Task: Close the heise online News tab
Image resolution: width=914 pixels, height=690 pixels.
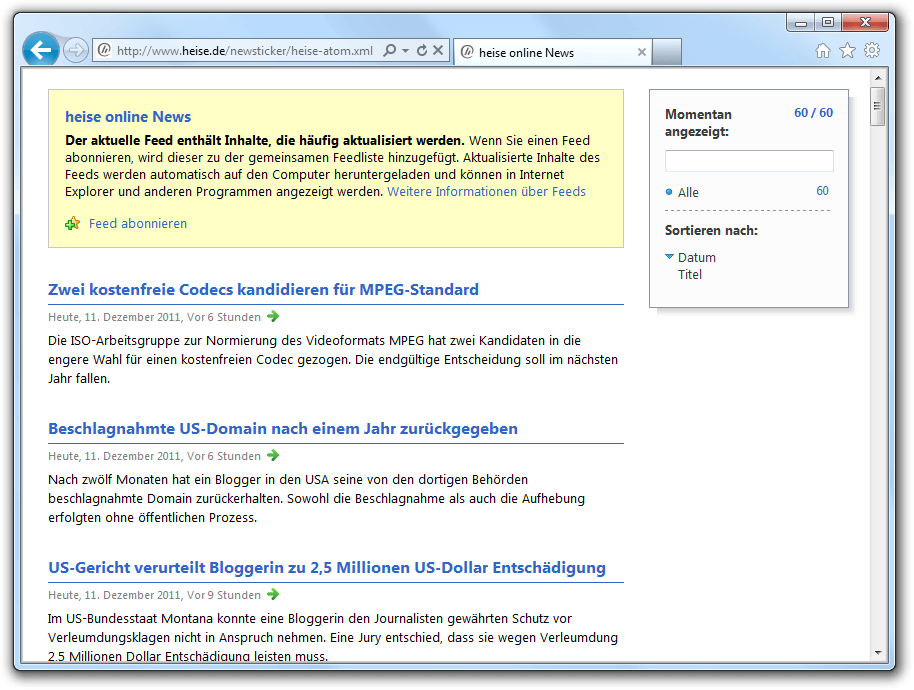Action: (x=642, y=52)
